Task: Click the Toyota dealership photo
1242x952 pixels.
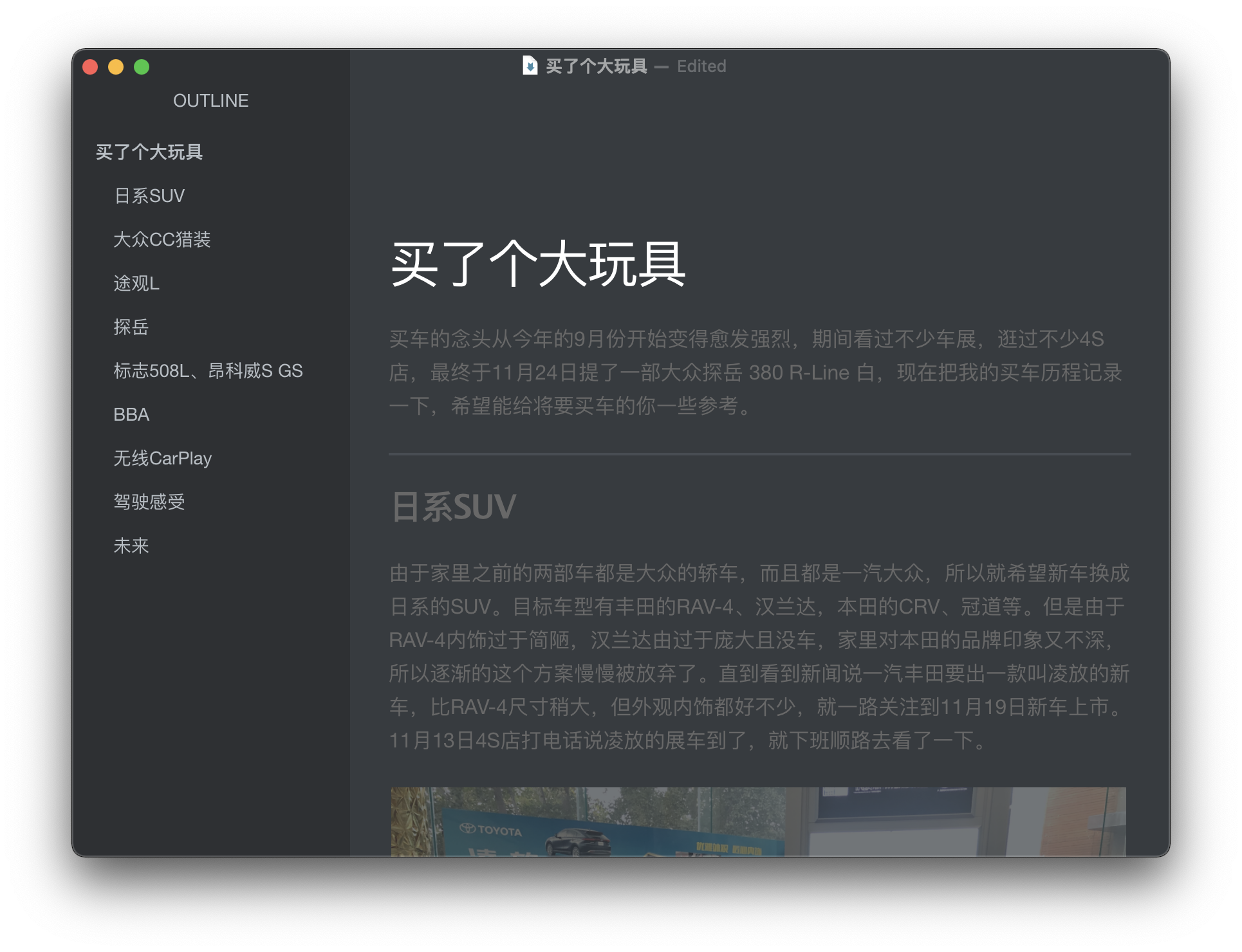Action: click(758, 821)
